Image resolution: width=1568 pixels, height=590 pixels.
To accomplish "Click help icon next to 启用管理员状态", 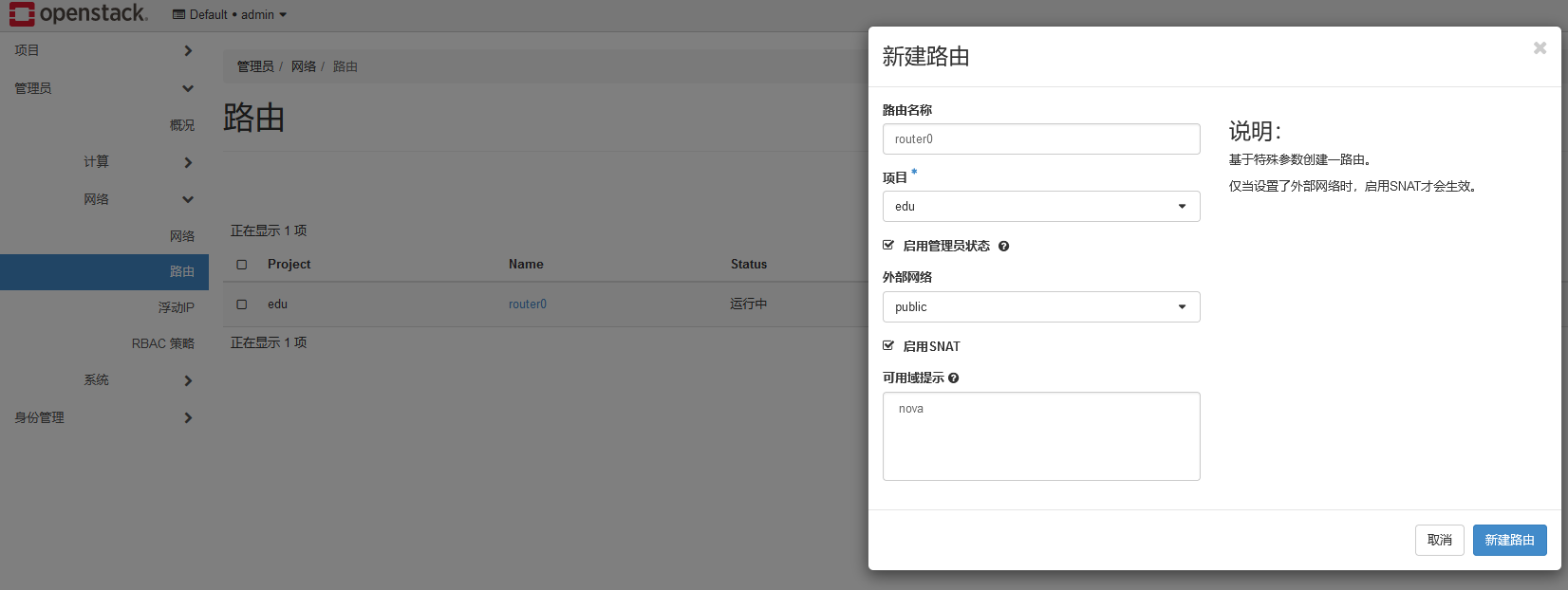I will 1003,247.
